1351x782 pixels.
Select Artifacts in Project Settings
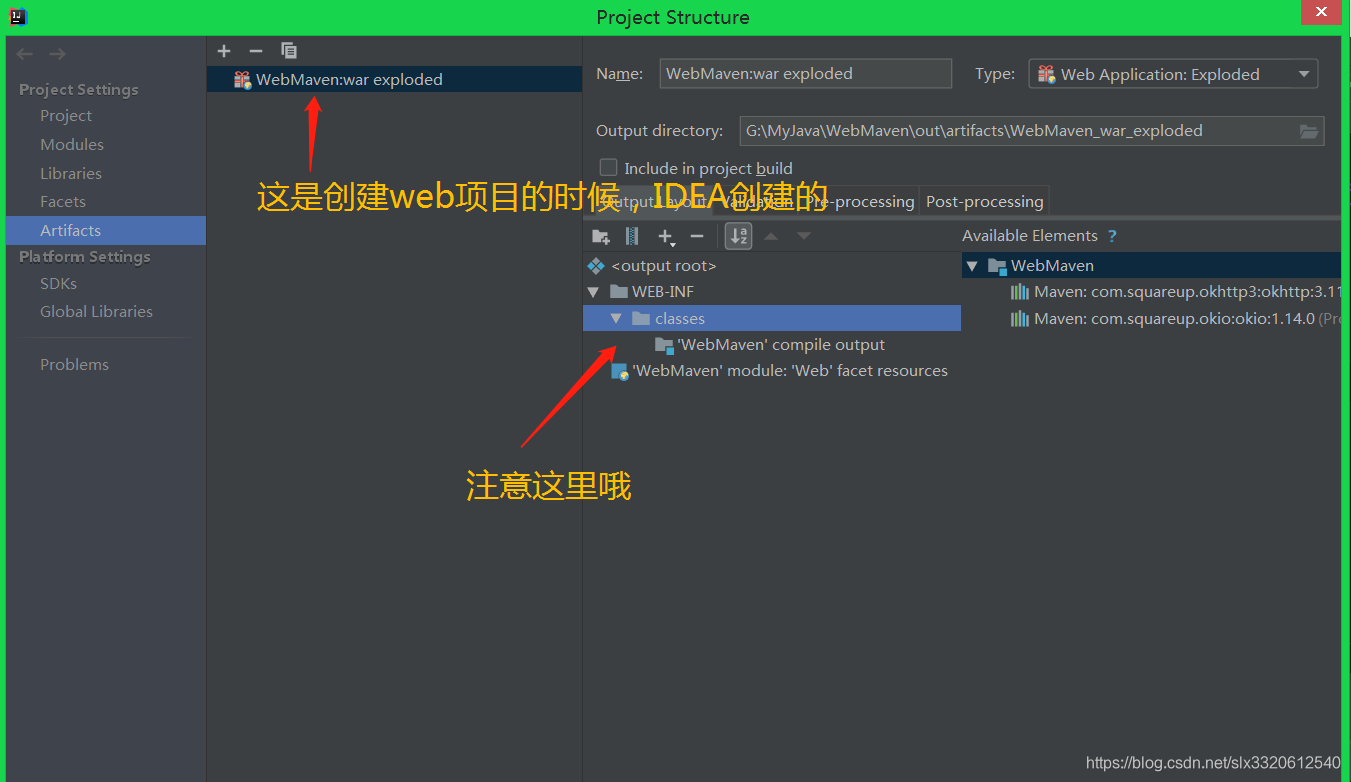pyautogui.click(x=106, y=230)
